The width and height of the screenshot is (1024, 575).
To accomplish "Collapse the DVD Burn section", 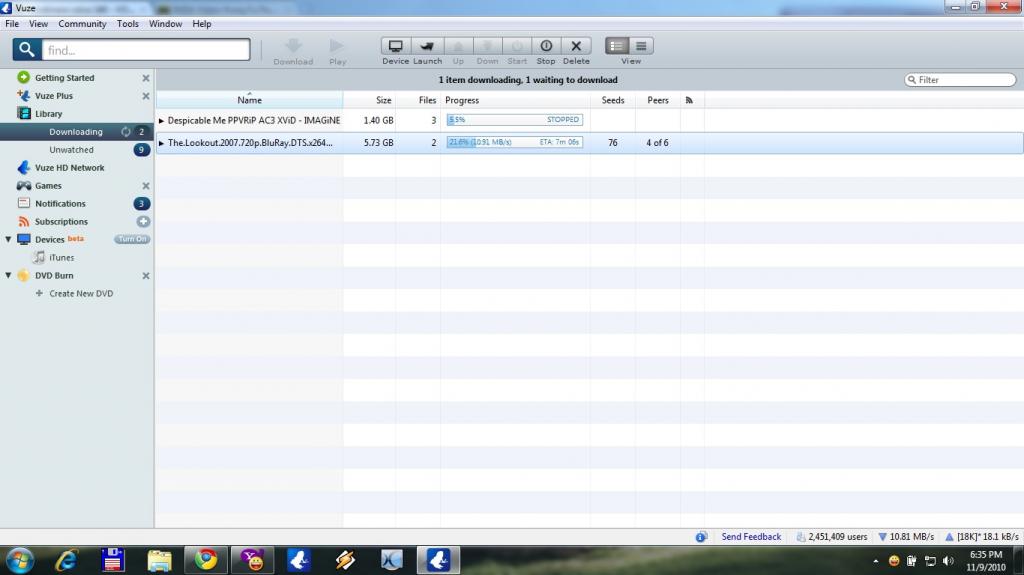I will pyautogui.click(x=8, y=276).
